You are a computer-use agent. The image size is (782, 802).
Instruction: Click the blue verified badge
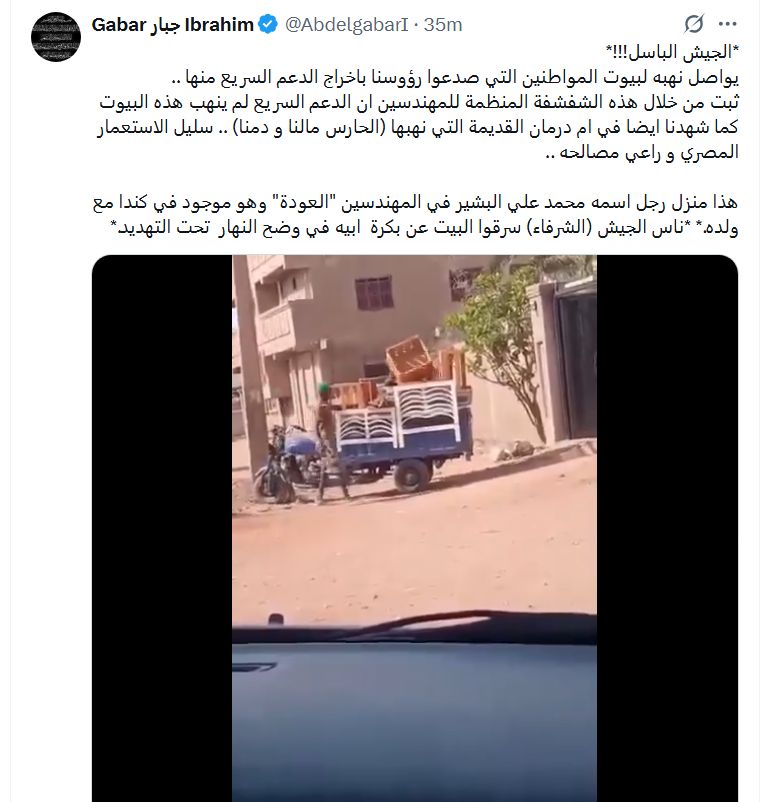268,25
